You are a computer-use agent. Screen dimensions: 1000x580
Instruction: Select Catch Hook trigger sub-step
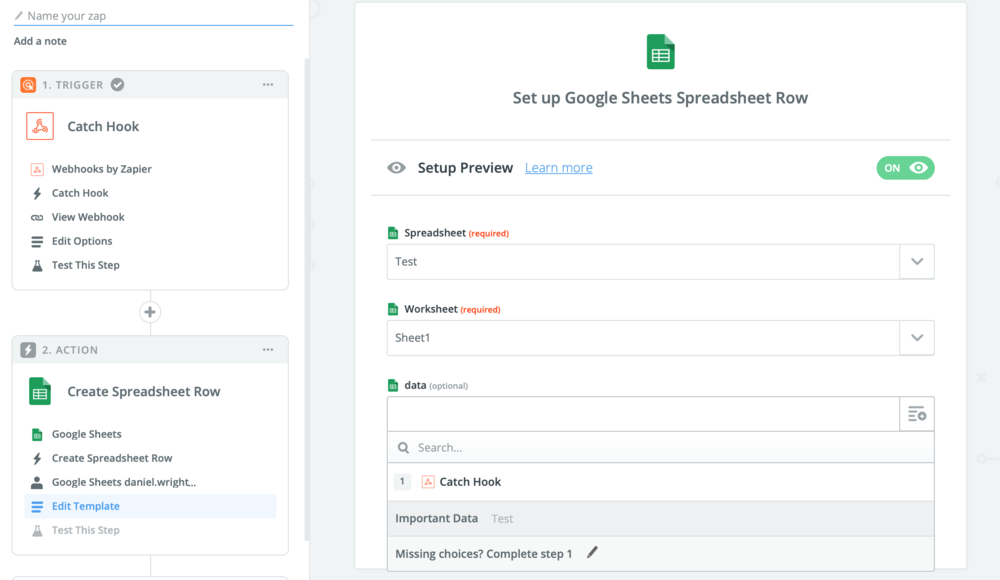click(80, 193)
